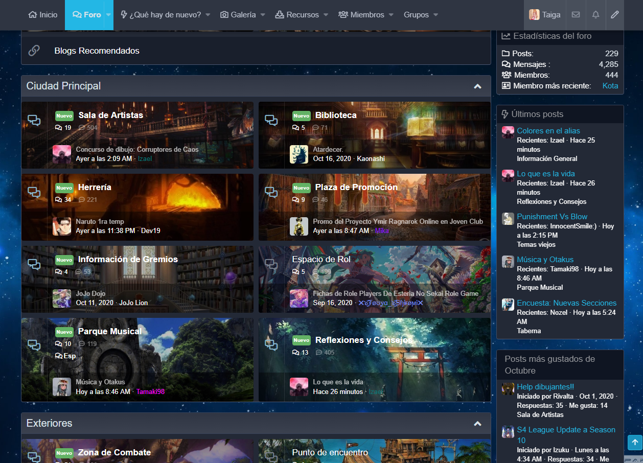Image resolution: width=644 pixels, height=464 pixels.
Task: Expand the Recursos dropdown arrow
Action: click(326, 15)
